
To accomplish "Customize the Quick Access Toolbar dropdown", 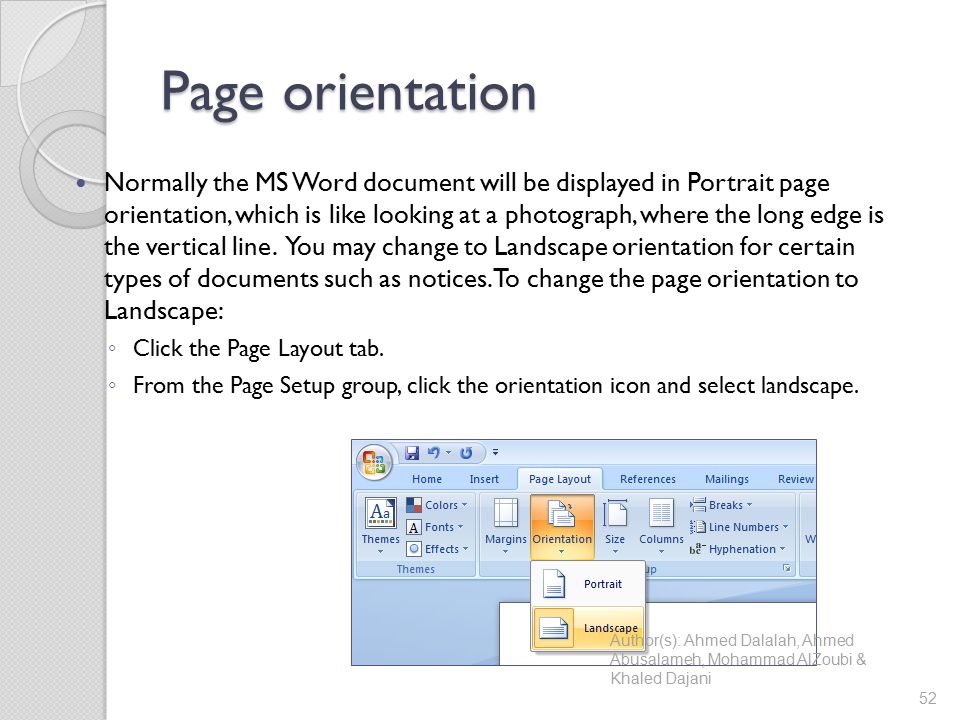I will click(x=495, y=452).
